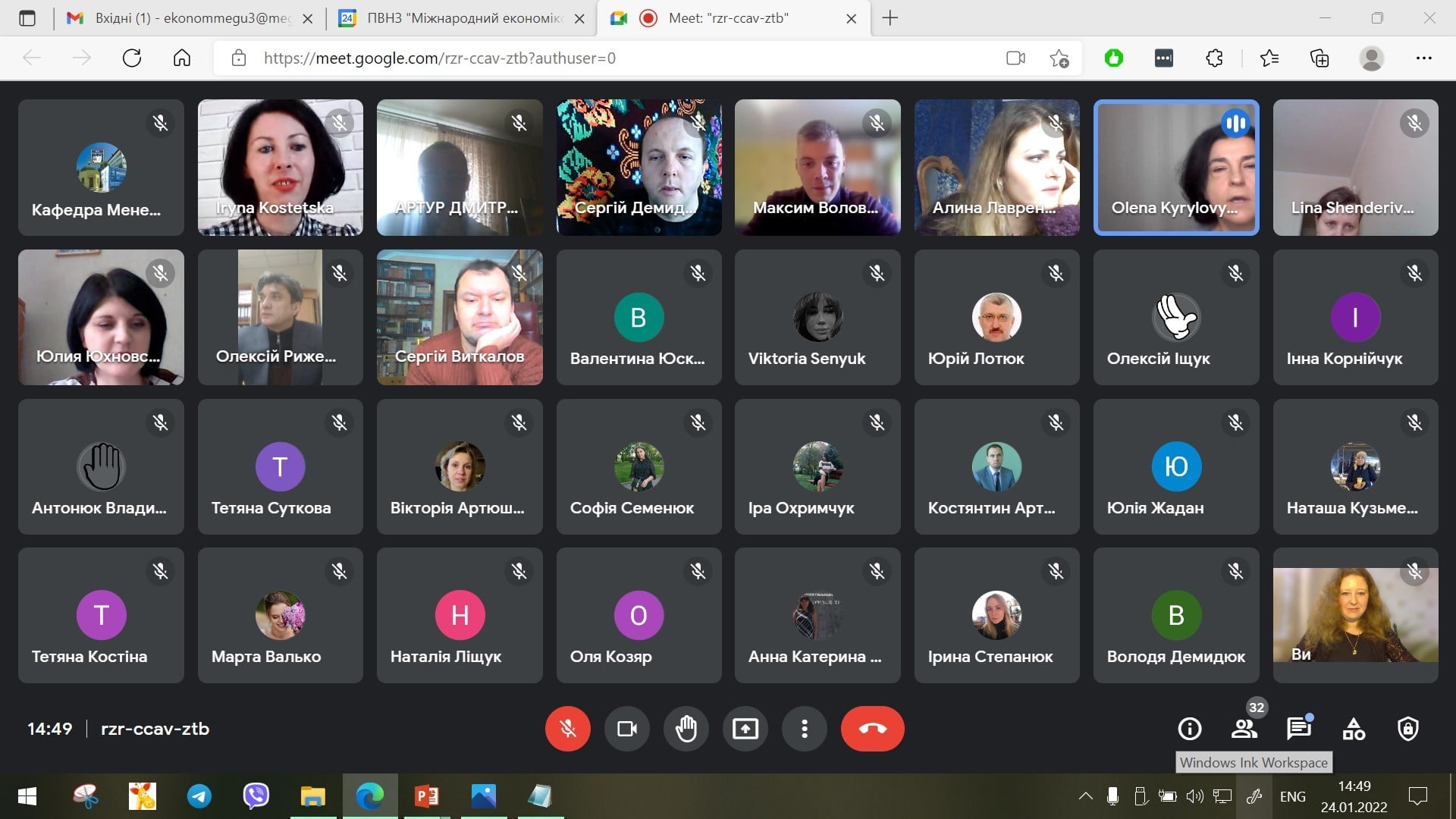Add this page to favorites
This screenshot has width=1456, height=819.
pos(1059,58)
